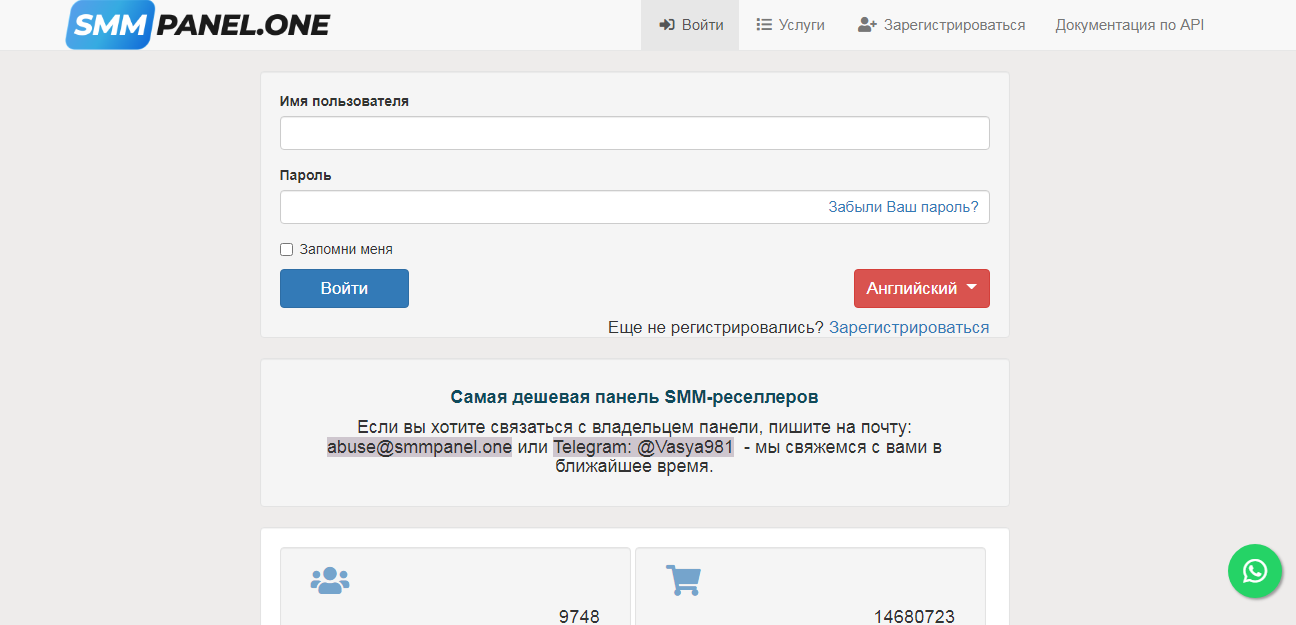Image resolution: width=1296 pixels, height=625 pixels.
Task: Click the sign-in arrow icon in navbar
Action: coord(667,25)
